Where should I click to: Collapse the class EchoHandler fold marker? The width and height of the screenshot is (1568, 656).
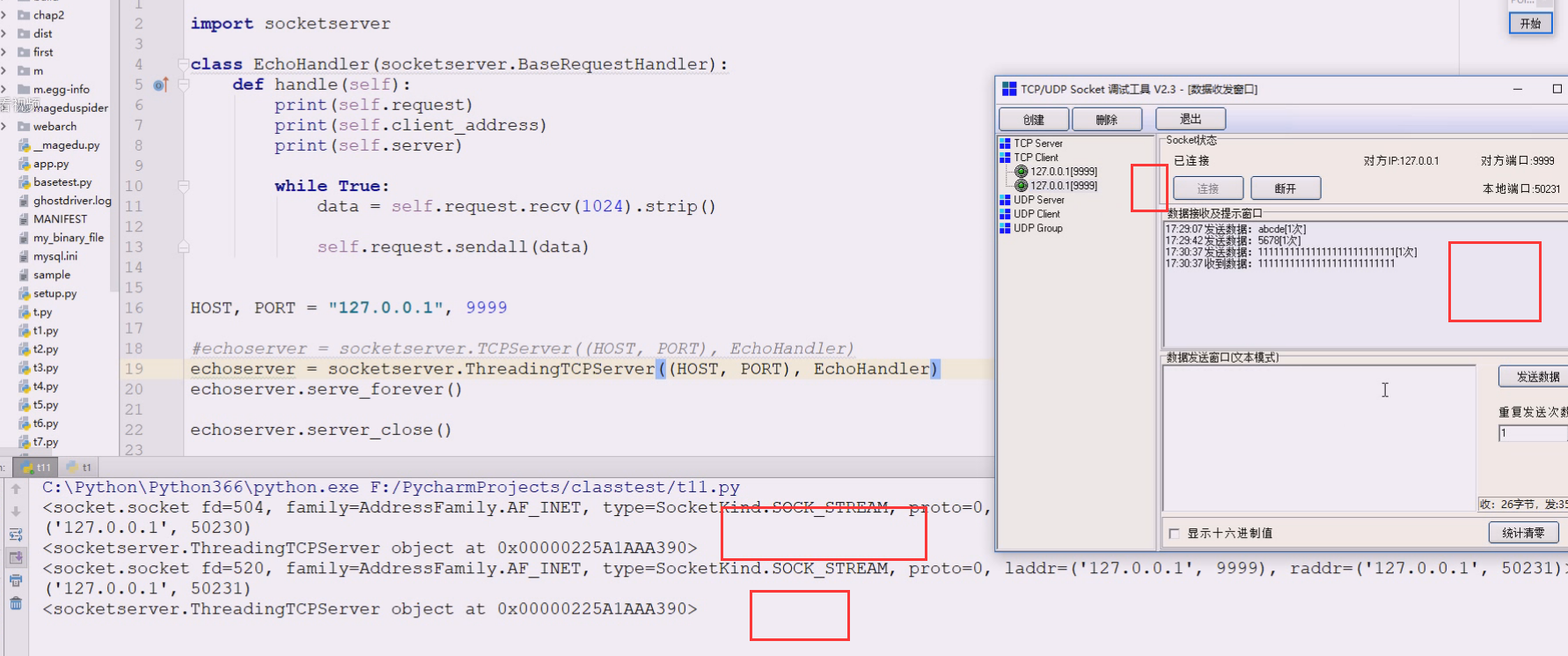(x=183, y=64)
